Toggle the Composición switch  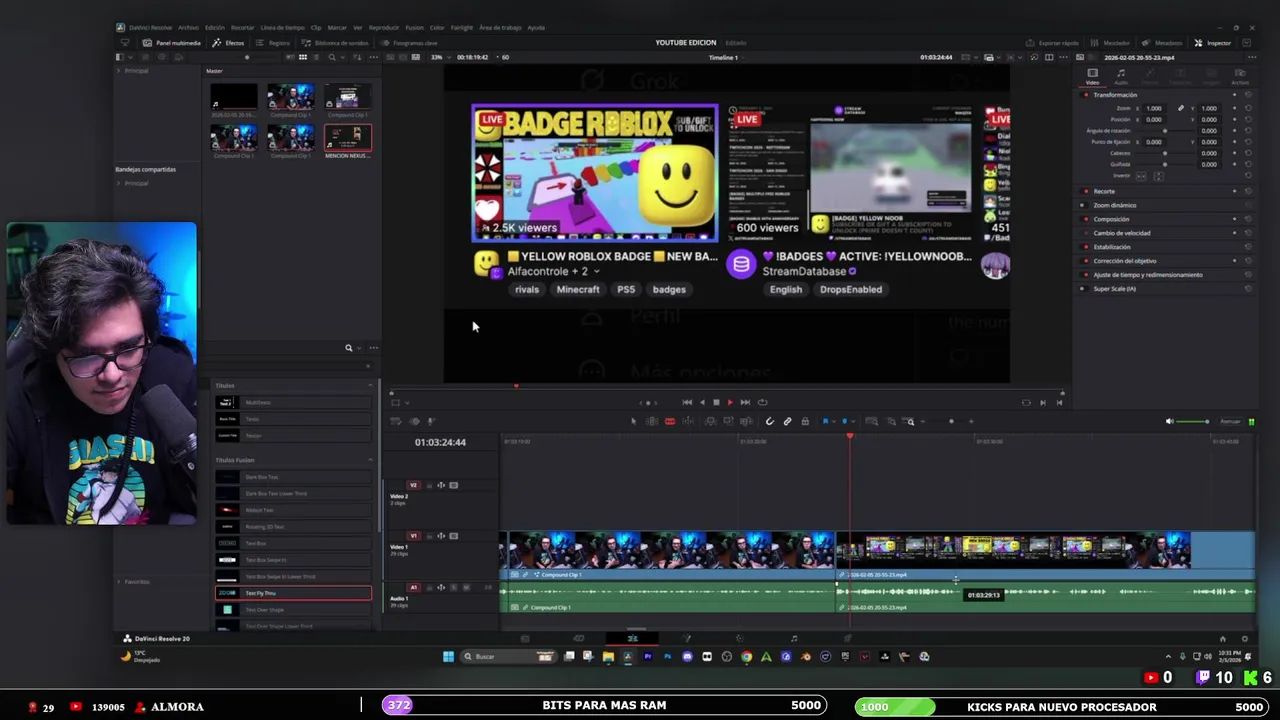1085,219
